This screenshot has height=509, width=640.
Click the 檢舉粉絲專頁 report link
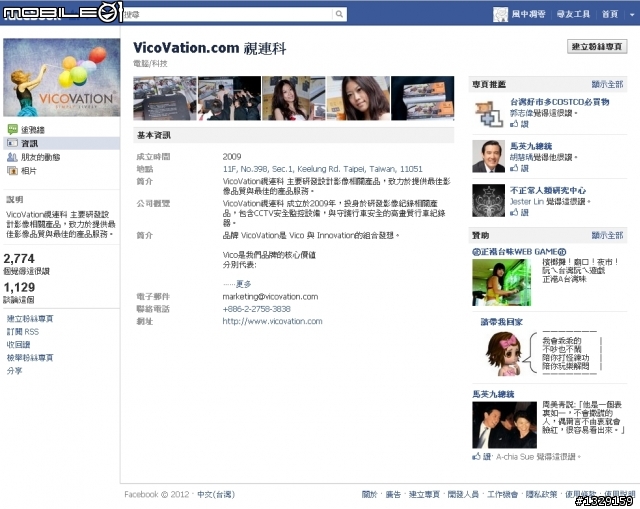[x=30, y=358]
